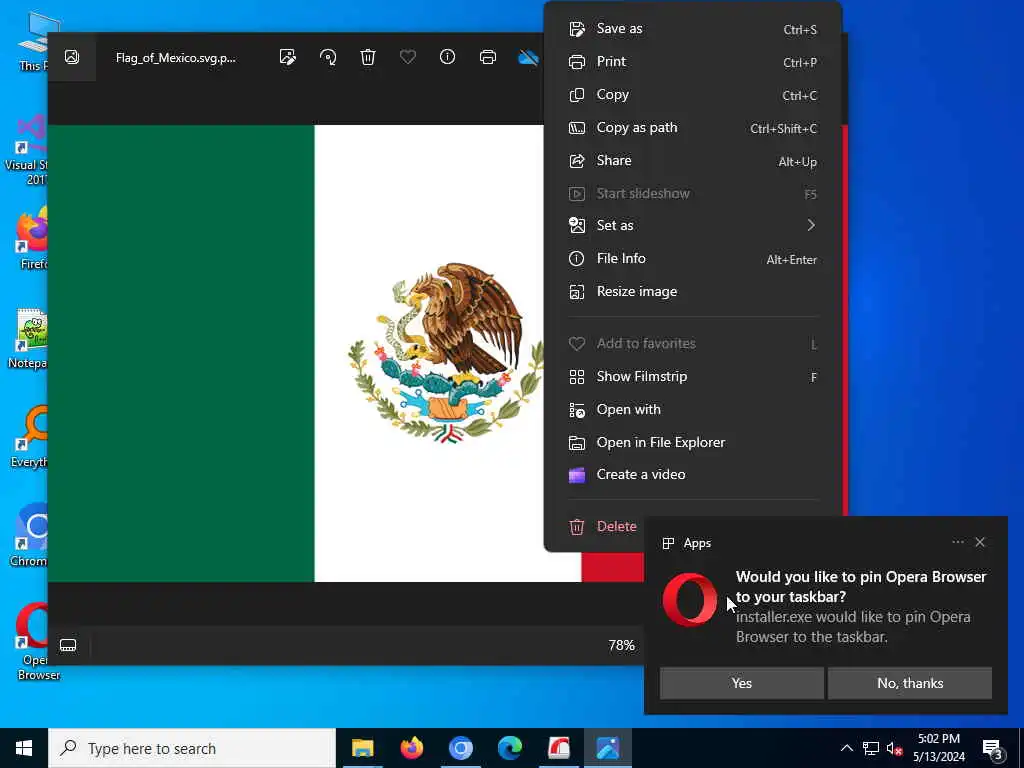The height and width of the screenshot is (768, 1024).
Task: Click the network tray icon
Action: coord(871,748)
